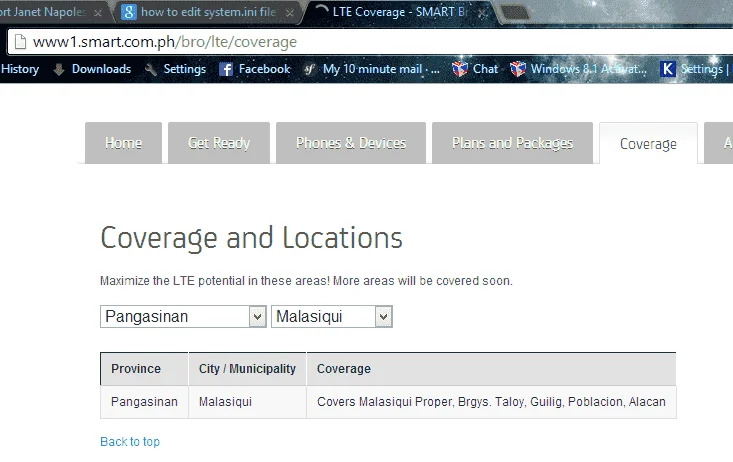Open the Get Ready navigation tab
Image resolution: width=733 pixels, height=462 pixels.
pyautogui.click(x=219, y=143)
